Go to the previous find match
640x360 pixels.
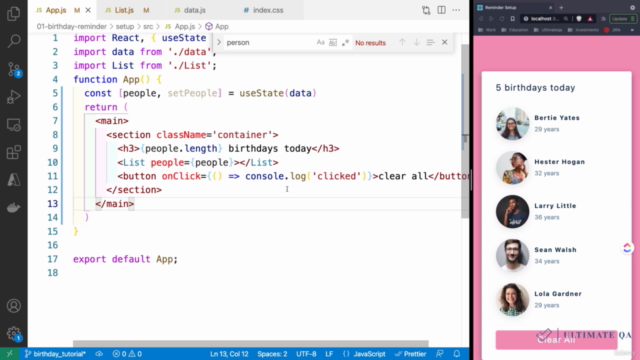tap(402, 42)
